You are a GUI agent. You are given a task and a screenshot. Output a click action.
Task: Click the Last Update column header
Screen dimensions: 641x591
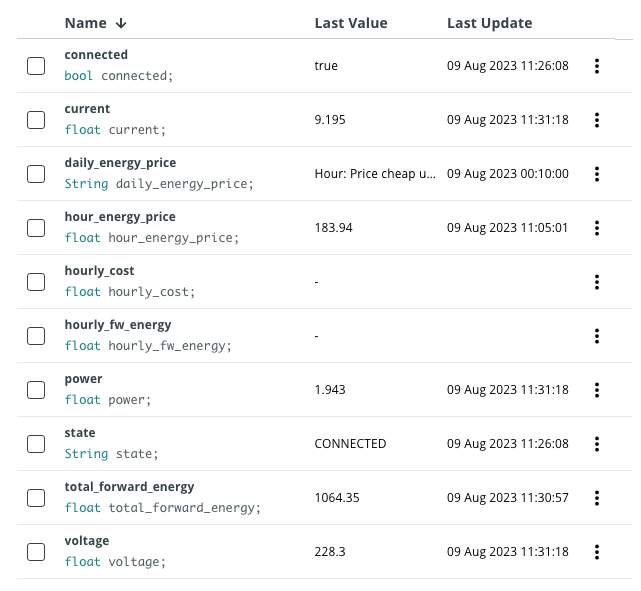click(489, 23)
